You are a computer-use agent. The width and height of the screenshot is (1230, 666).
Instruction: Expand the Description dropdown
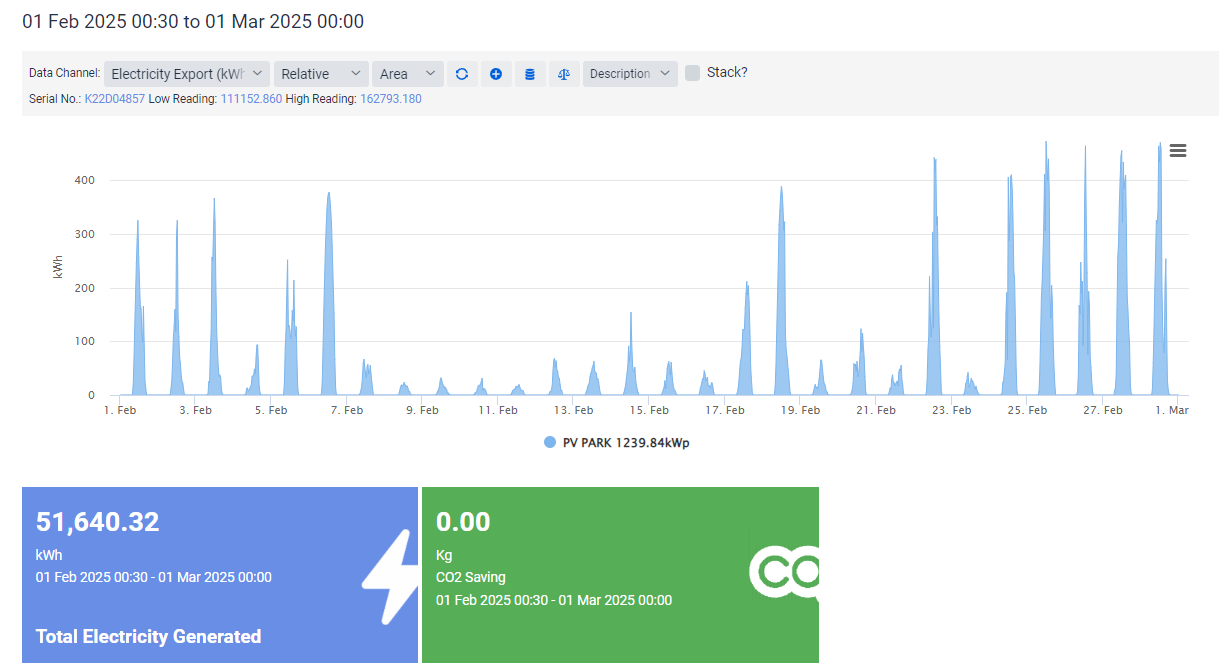coord(629,74)
